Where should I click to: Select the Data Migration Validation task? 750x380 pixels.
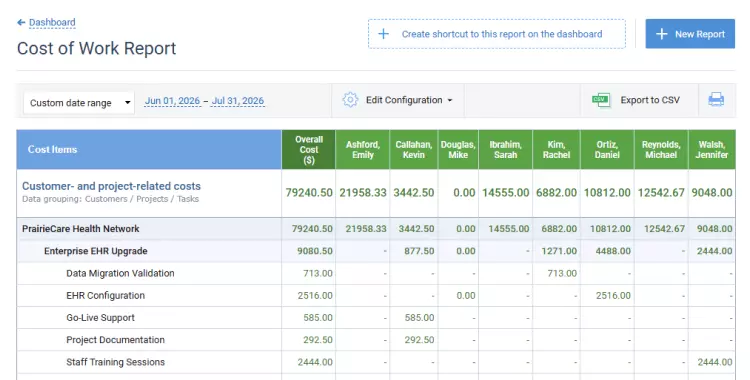point(376,273)
